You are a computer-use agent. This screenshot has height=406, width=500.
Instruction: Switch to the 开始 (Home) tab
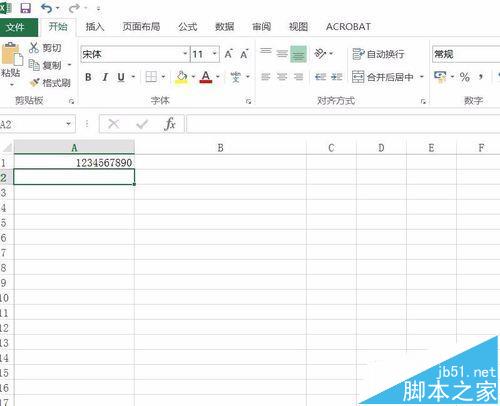coord(58,27)
